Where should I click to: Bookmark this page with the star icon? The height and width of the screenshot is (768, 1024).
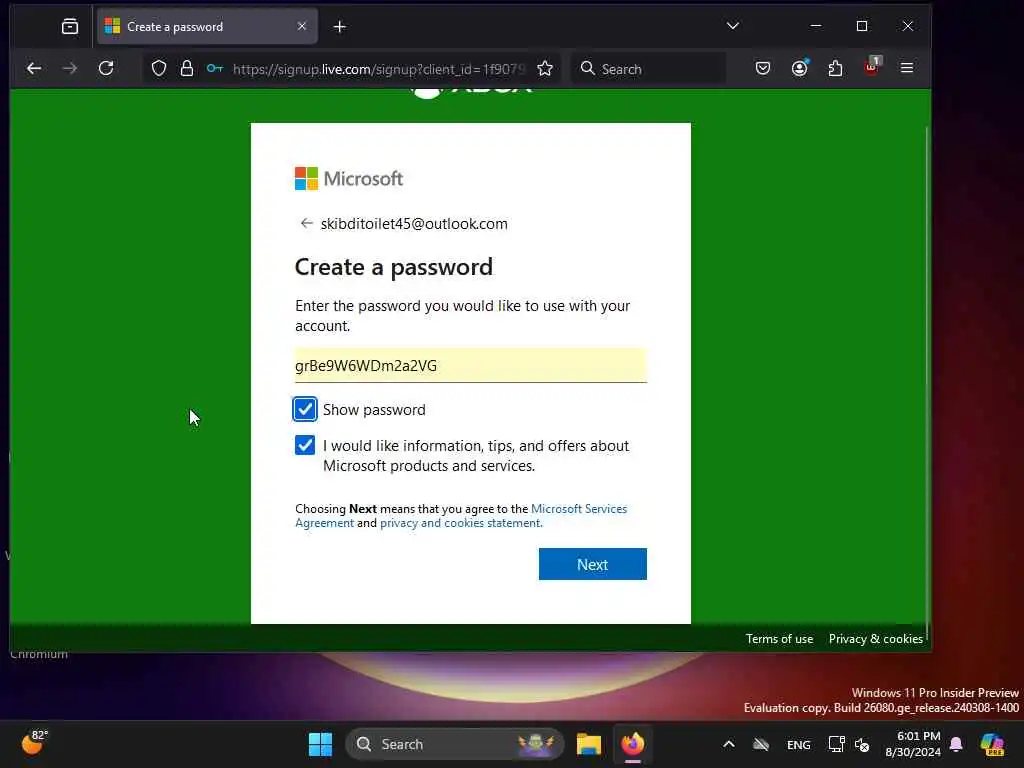[545, 69]
